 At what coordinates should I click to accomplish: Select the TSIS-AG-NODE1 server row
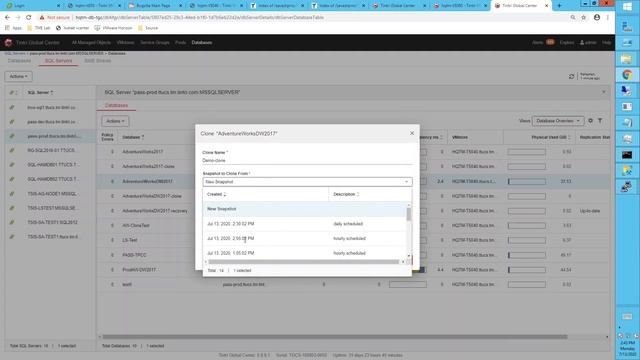pyautogui.click(x=50, y=194)
